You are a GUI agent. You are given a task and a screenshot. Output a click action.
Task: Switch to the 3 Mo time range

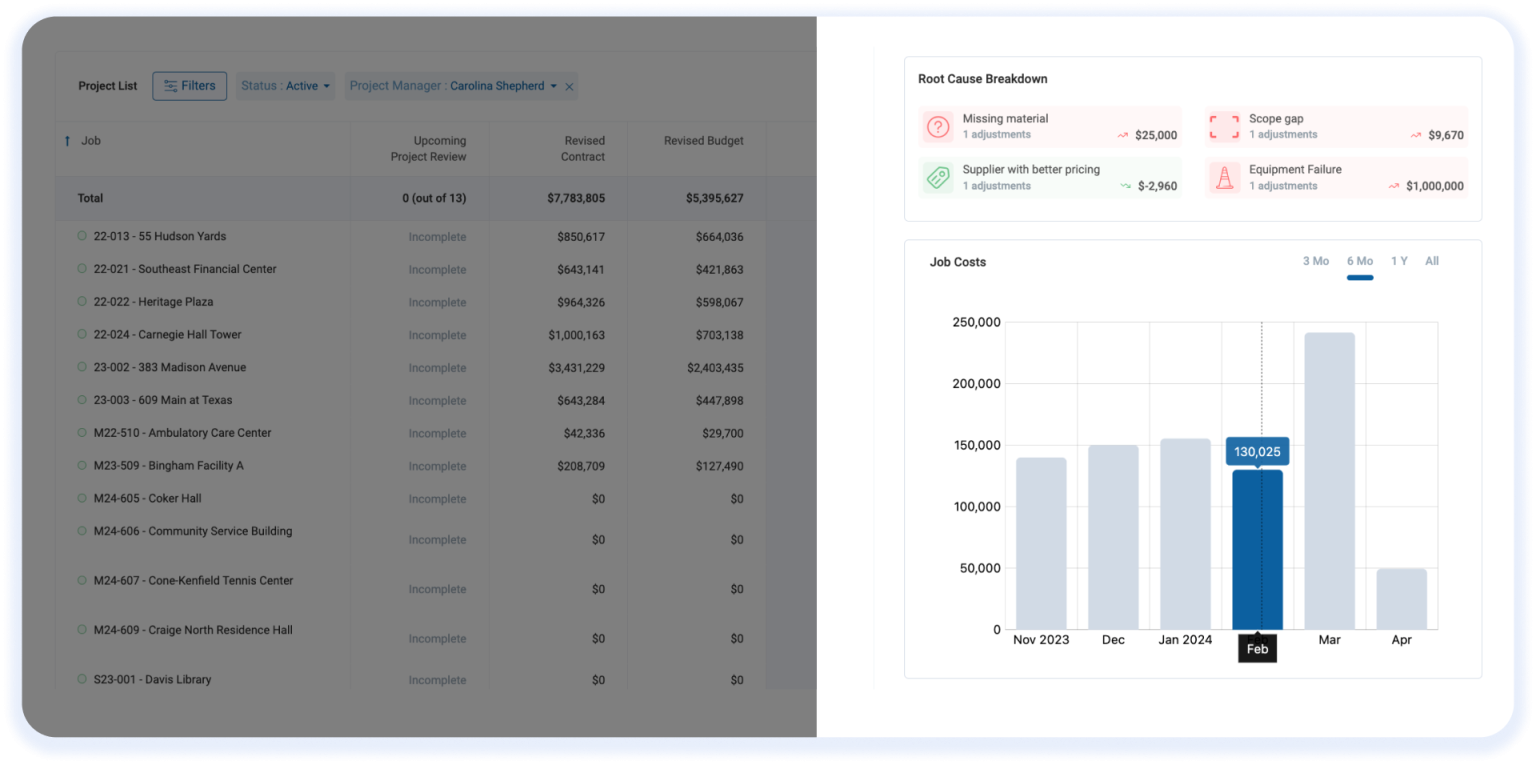pyautogui.click(x=1315, y=260)
